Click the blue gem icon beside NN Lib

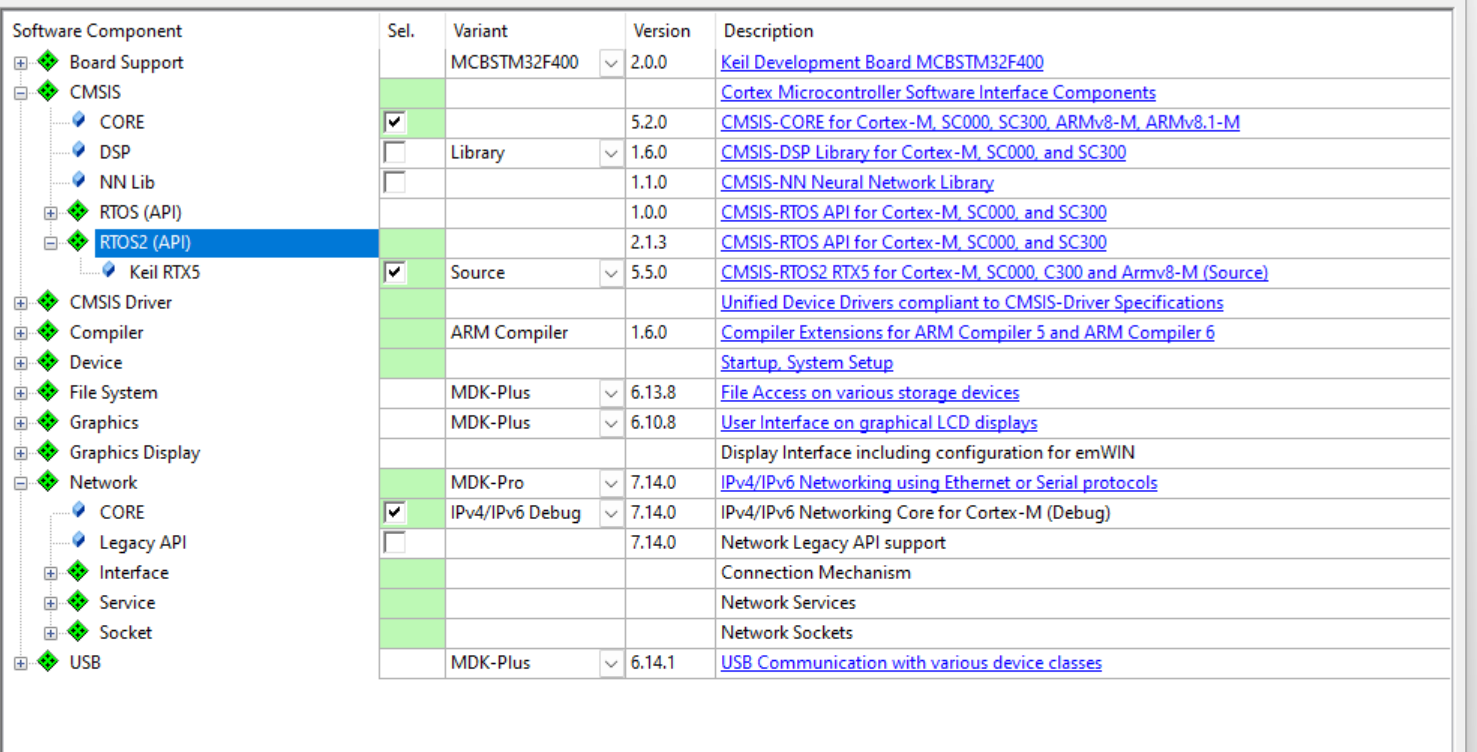(x=79, y=181)
